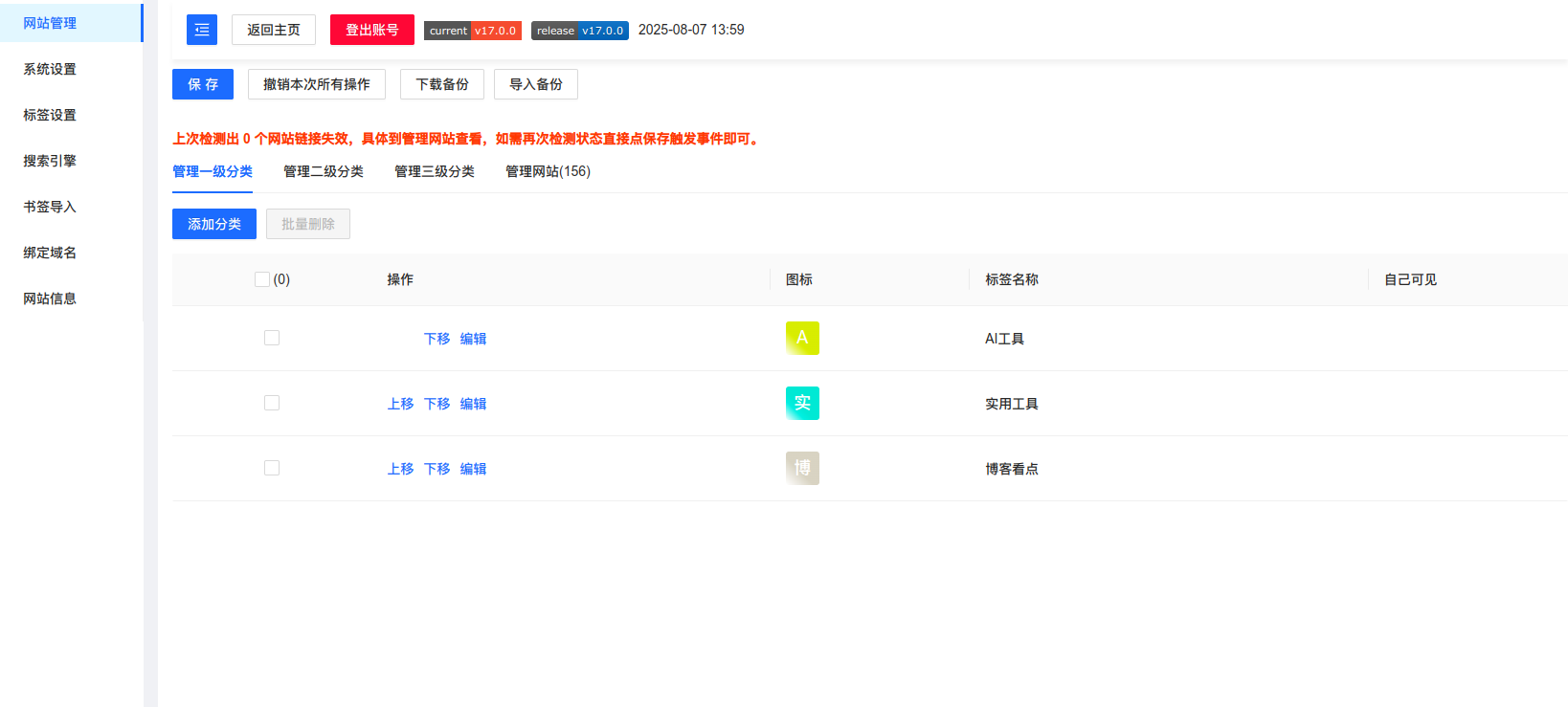Viewport: 1568px width, 707px height.
Task: Switch to 管理一级分类 tab
Action: coord(213,171)
